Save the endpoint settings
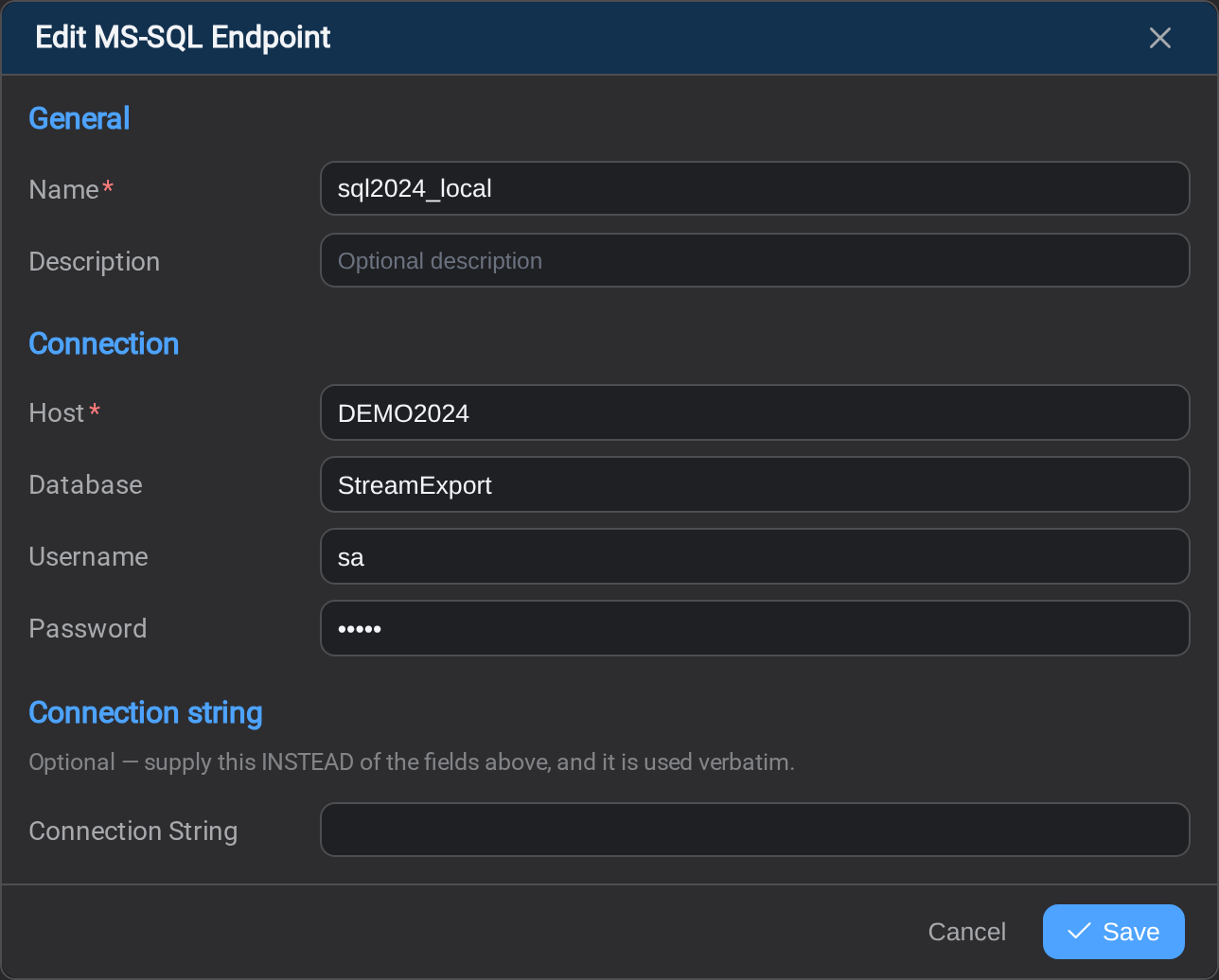 [1113, 932]
